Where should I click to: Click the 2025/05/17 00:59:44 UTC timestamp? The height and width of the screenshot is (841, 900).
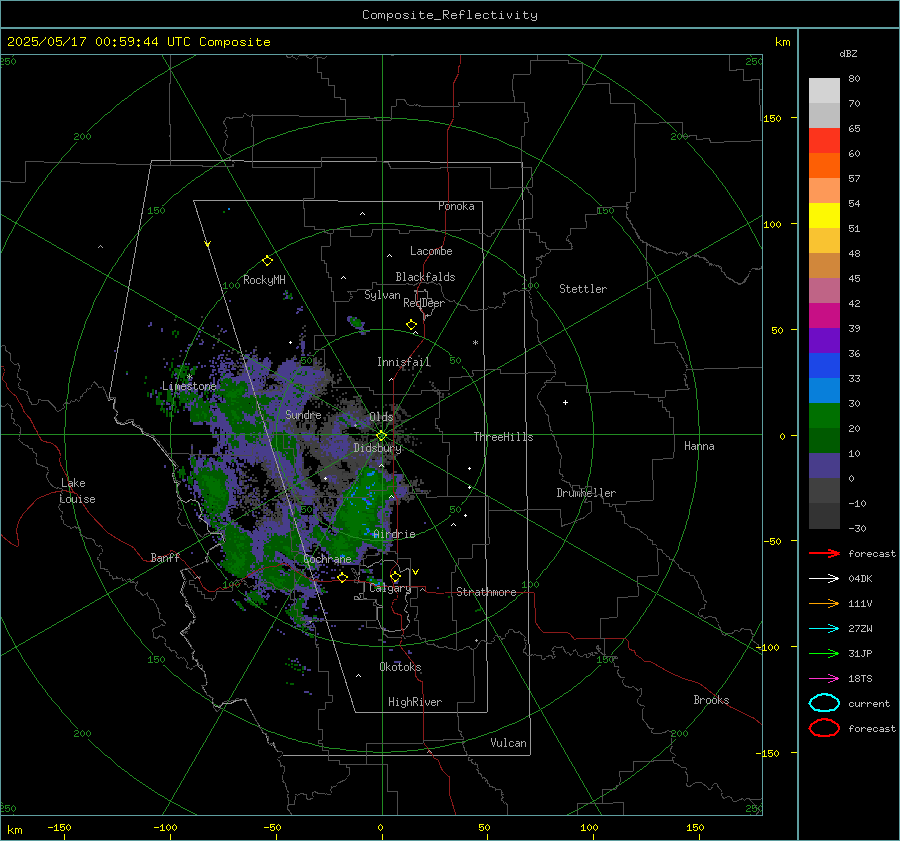point(138,42)
